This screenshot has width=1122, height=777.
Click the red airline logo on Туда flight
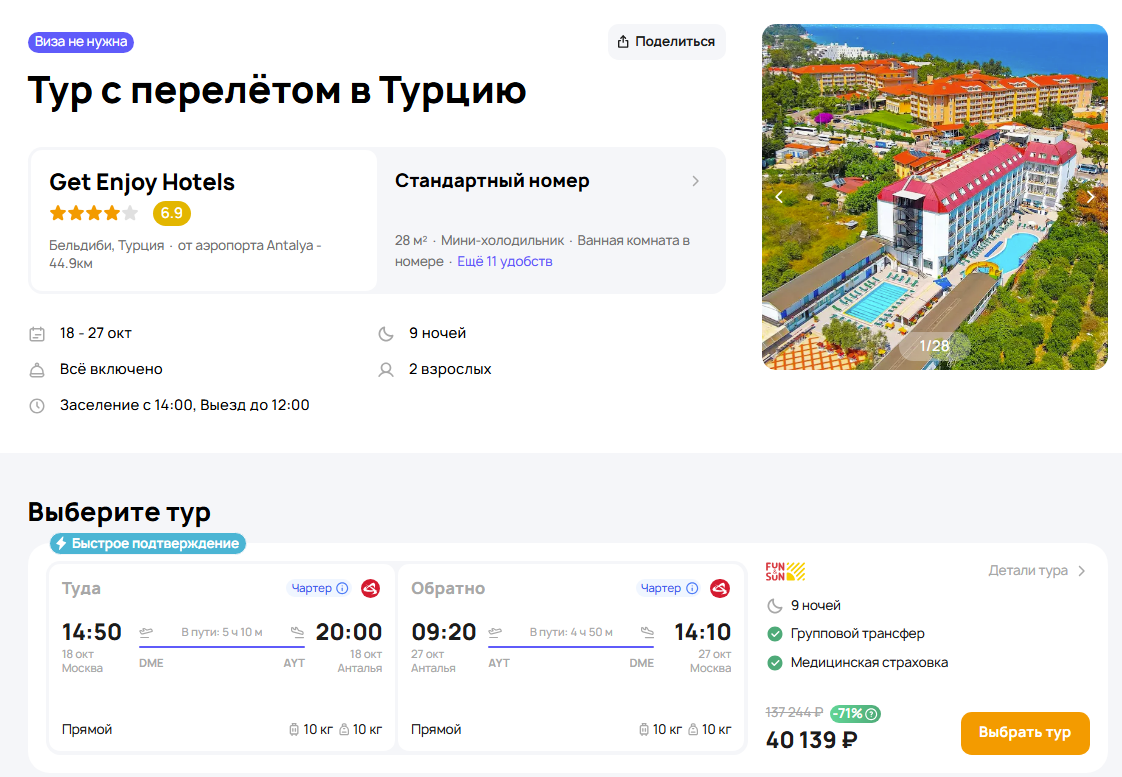(x=370, y=588)
